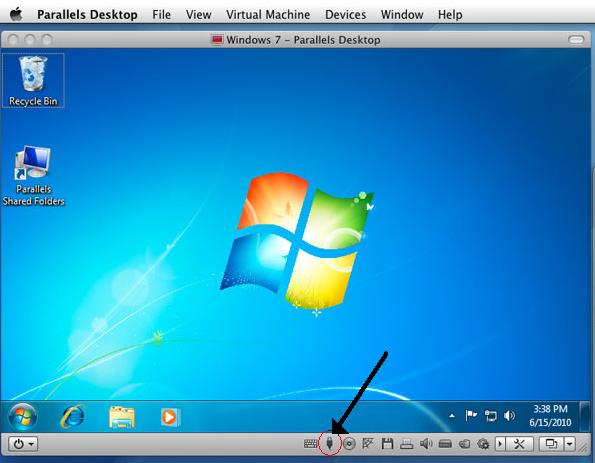This screenshot has height=463, width=595.
Task: Click the USB device icon in status bar
Action: coord(330,443)
